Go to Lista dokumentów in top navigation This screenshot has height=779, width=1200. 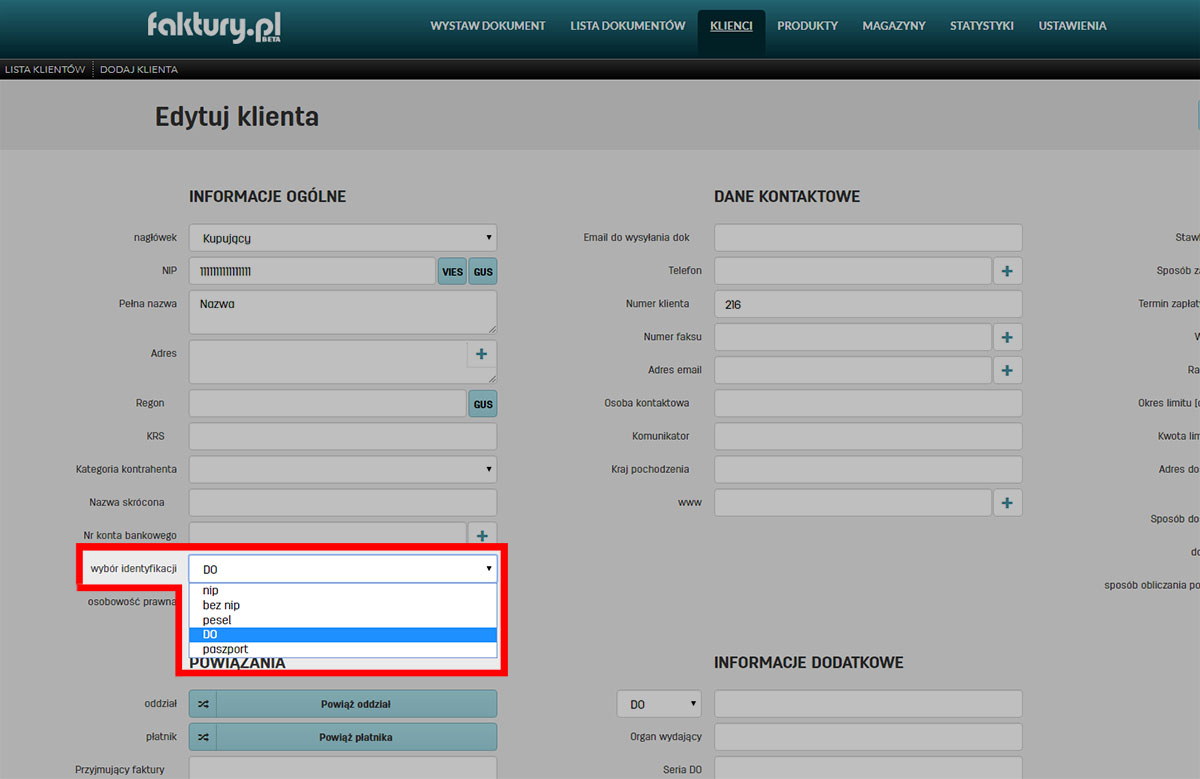click(627, 26)
